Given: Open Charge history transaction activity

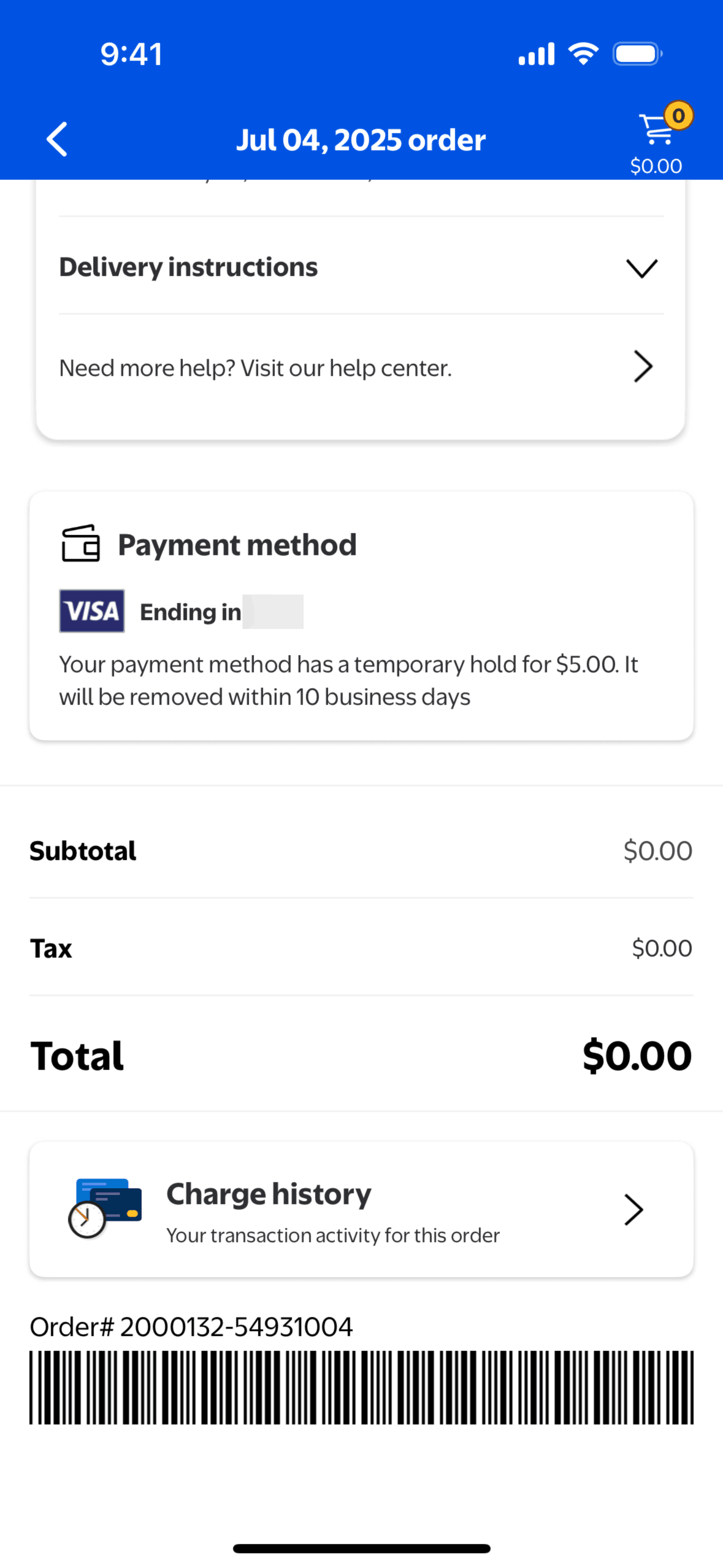Looking at the screenshot, I should tap(332, 1234).
